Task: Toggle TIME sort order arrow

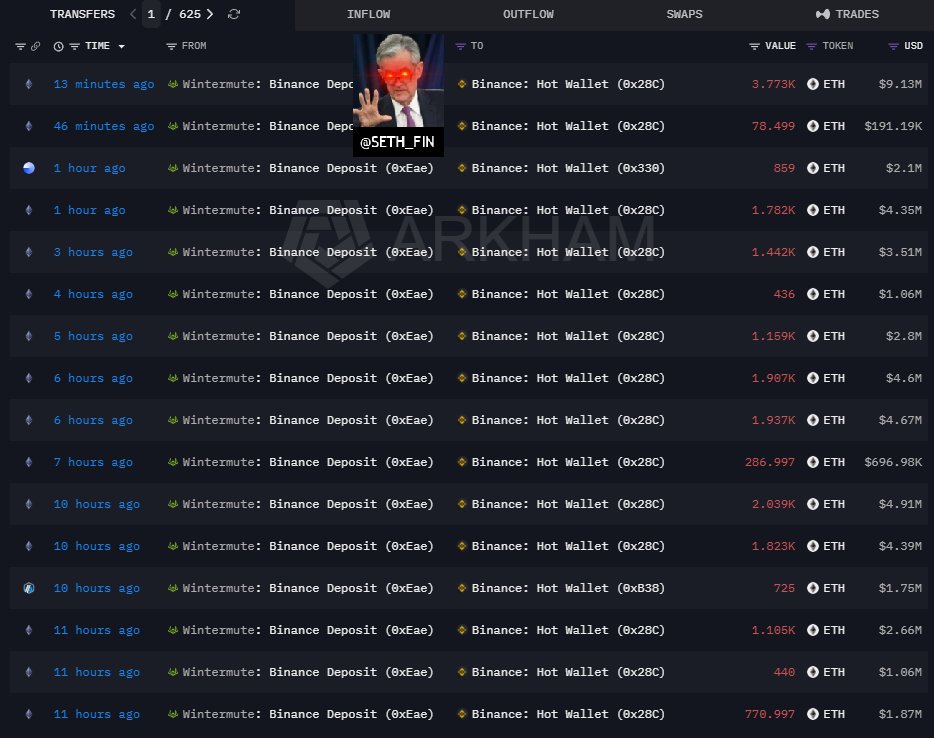Action: click(122, 46)
